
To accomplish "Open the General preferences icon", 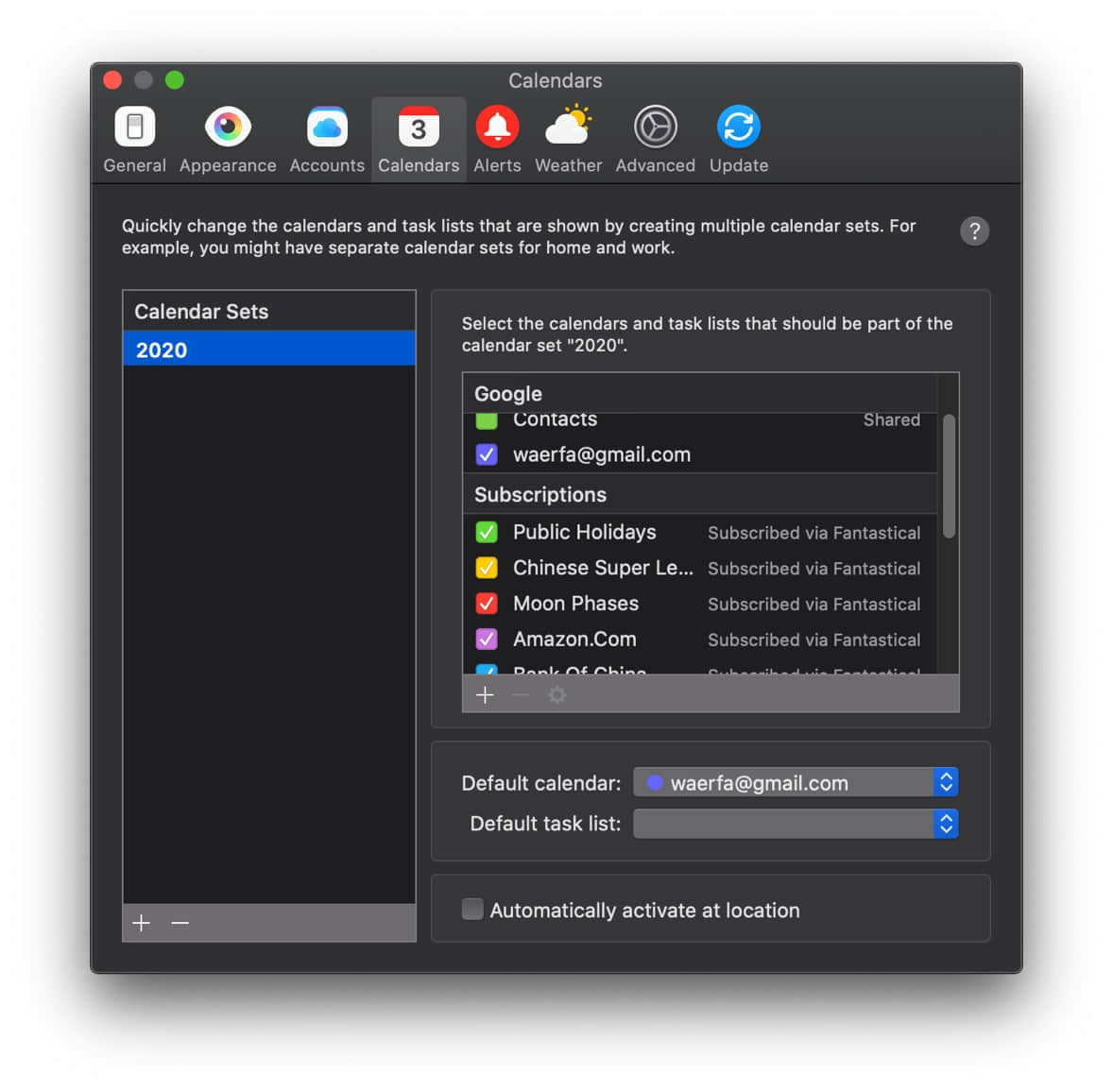I will (x=134, y=127).
